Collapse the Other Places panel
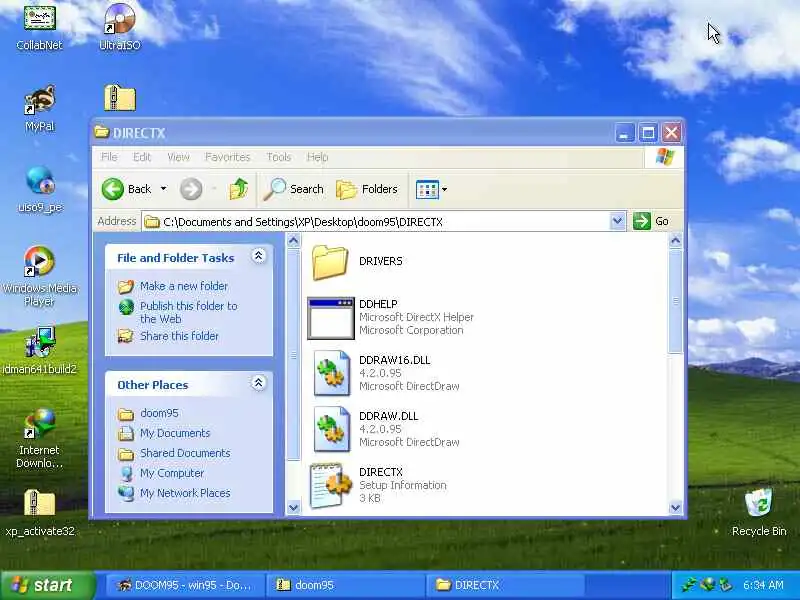The image size is (800, 600). tap(258, 383)
